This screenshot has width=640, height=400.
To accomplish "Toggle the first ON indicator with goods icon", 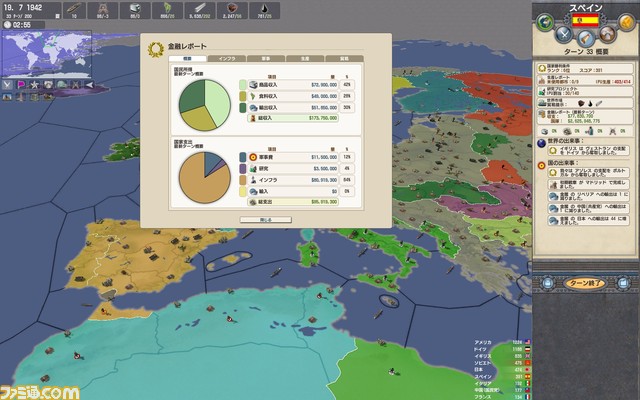I will point(549,131).
